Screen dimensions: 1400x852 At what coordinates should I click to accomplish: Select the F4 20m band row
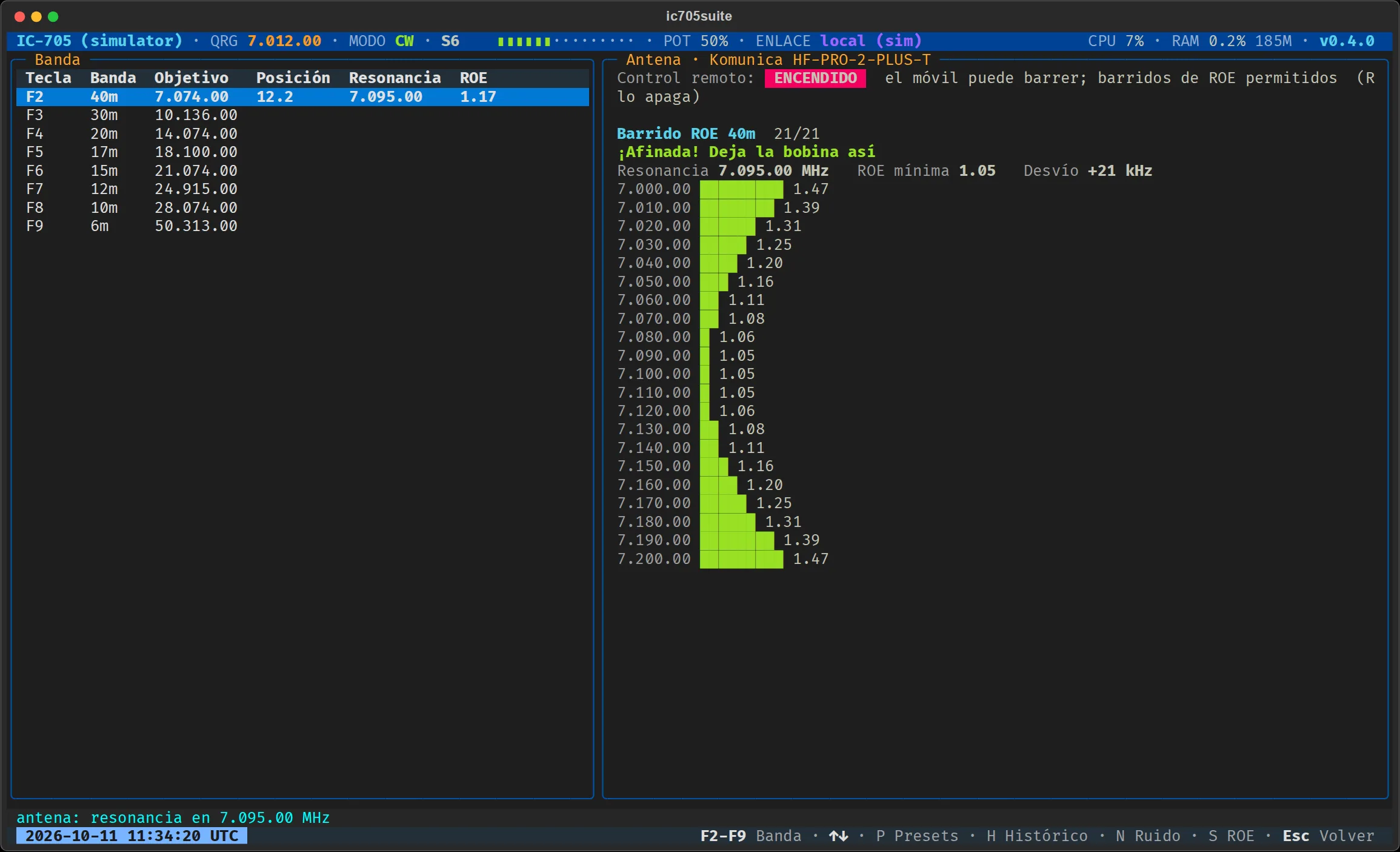[x=302, y=133]
